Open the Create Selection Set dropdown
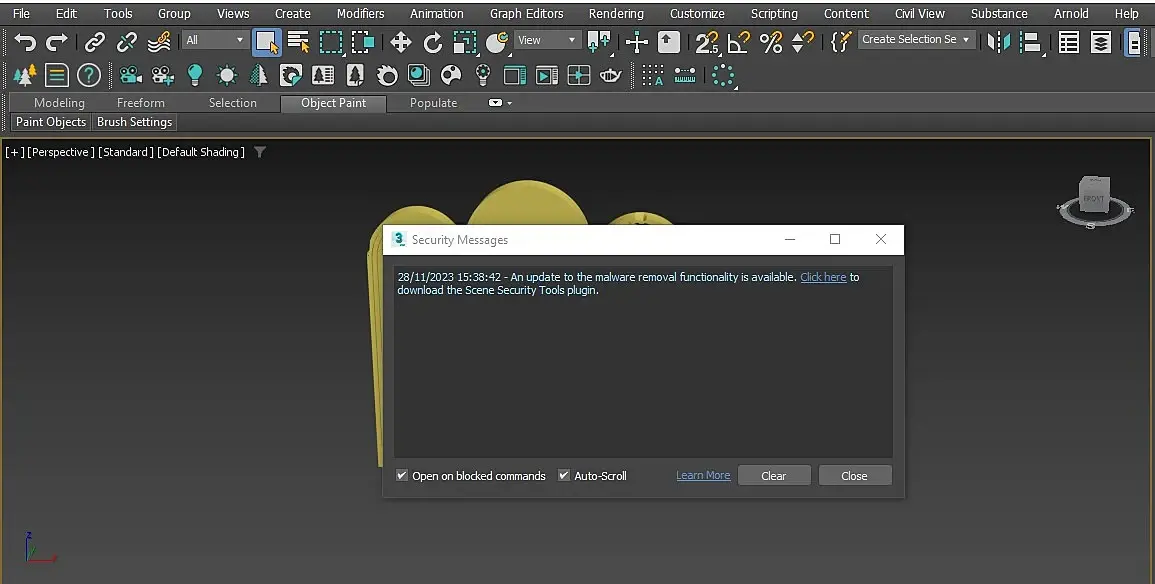The height and width of the screenshot is (584, 1155). [917, 39]
